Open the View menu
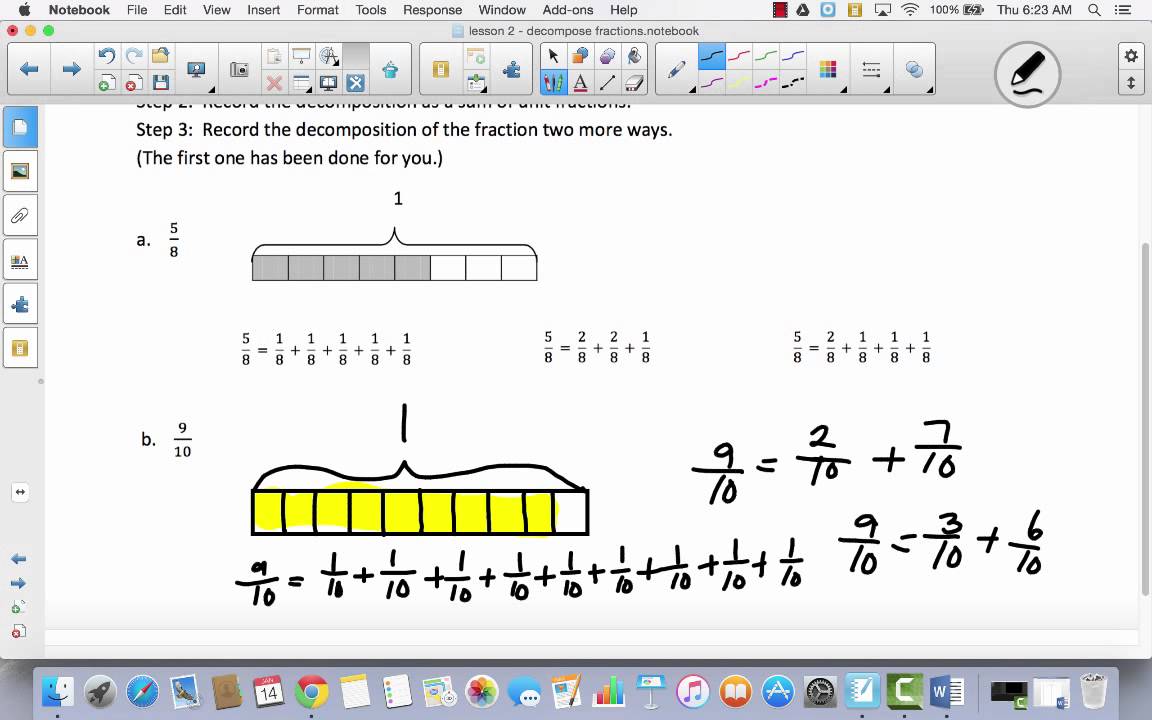The width and height of the screenshot is (1152, 720). coord(216,10)
